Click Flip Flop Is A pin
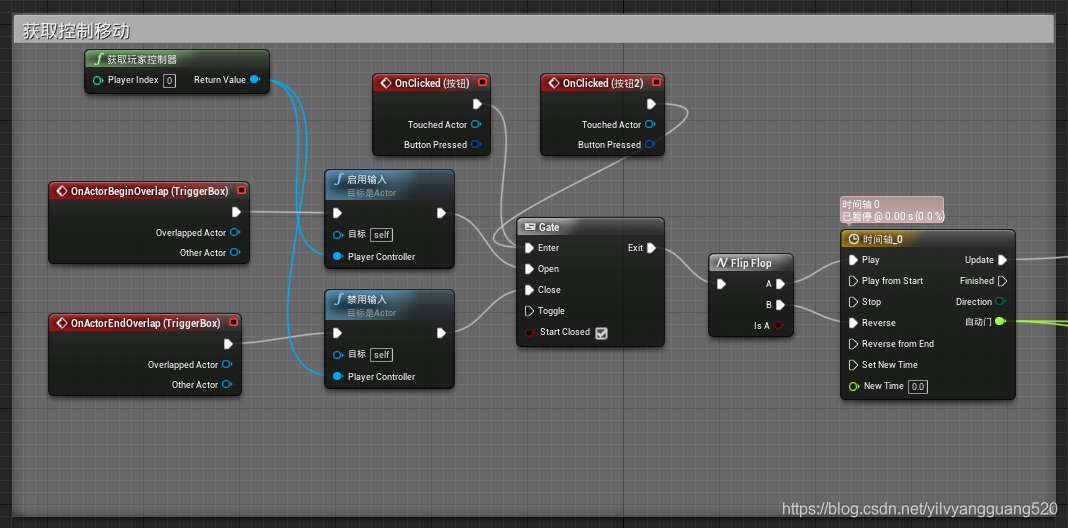 click(x=779, y=326)
